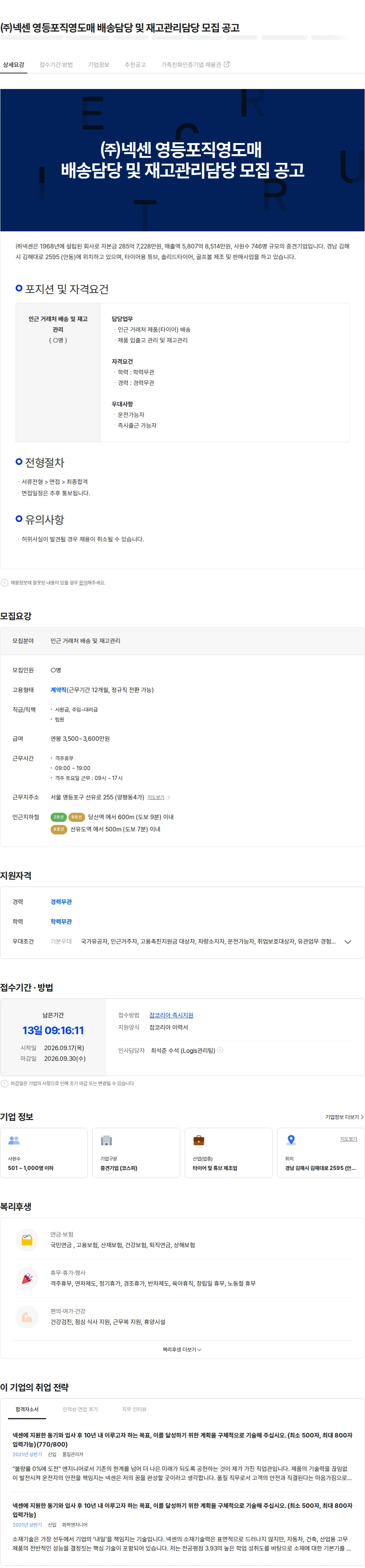Viewport: 365px width, 1568px height.
Task: Click the recruitment banner image
Action: pos(182,160)
